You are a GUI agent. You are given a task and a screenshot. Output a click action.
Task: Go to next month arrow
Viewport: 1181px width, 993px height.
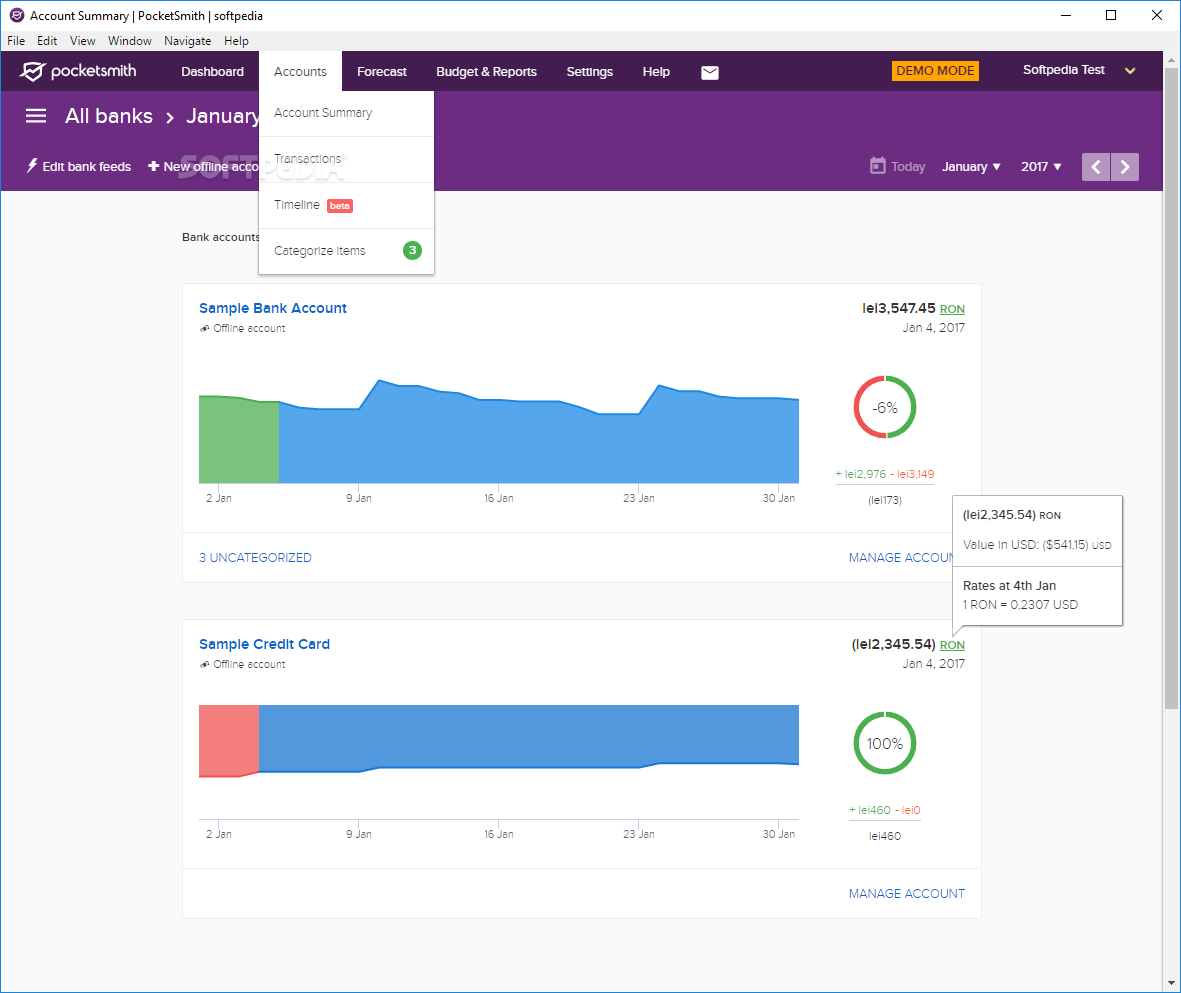(x=1125, y=167)
